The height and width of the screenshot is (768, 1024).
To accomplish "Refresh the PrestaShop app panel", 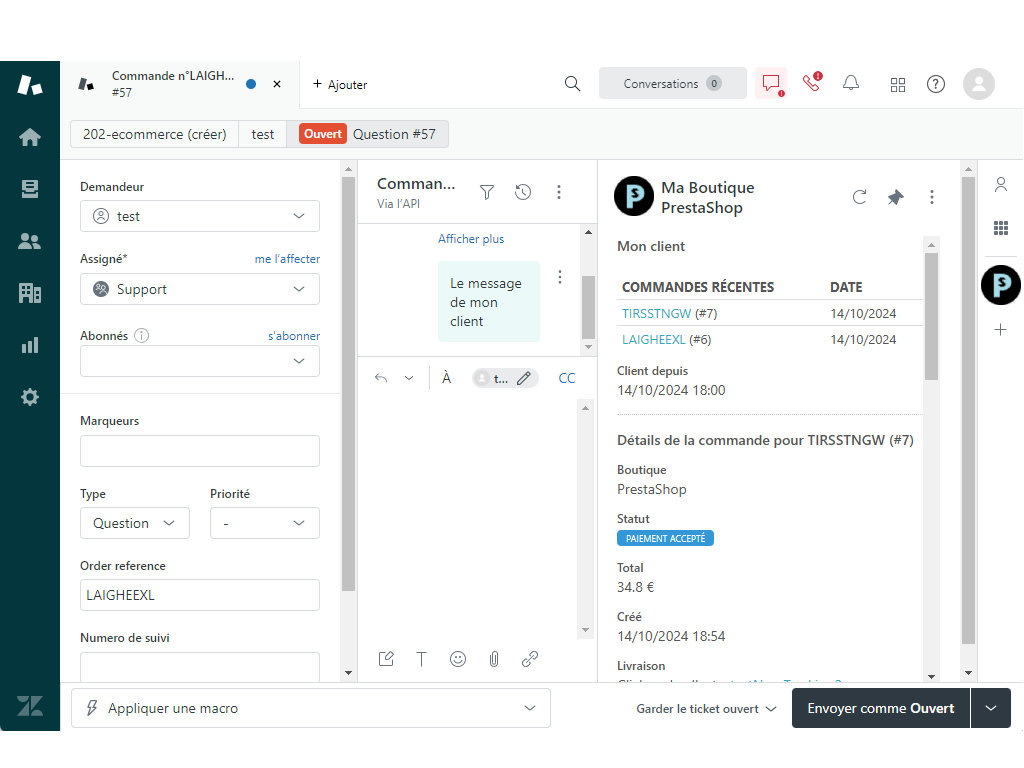I will coord(859,197).
